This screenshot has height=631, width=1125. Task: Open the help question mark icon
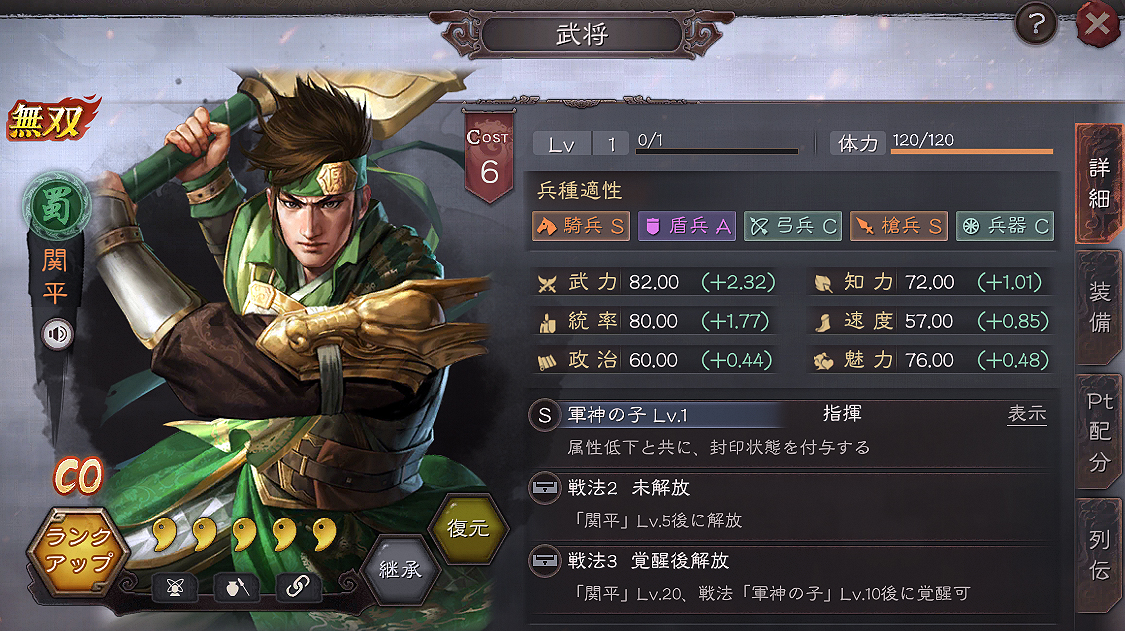tap(1036, 24)
